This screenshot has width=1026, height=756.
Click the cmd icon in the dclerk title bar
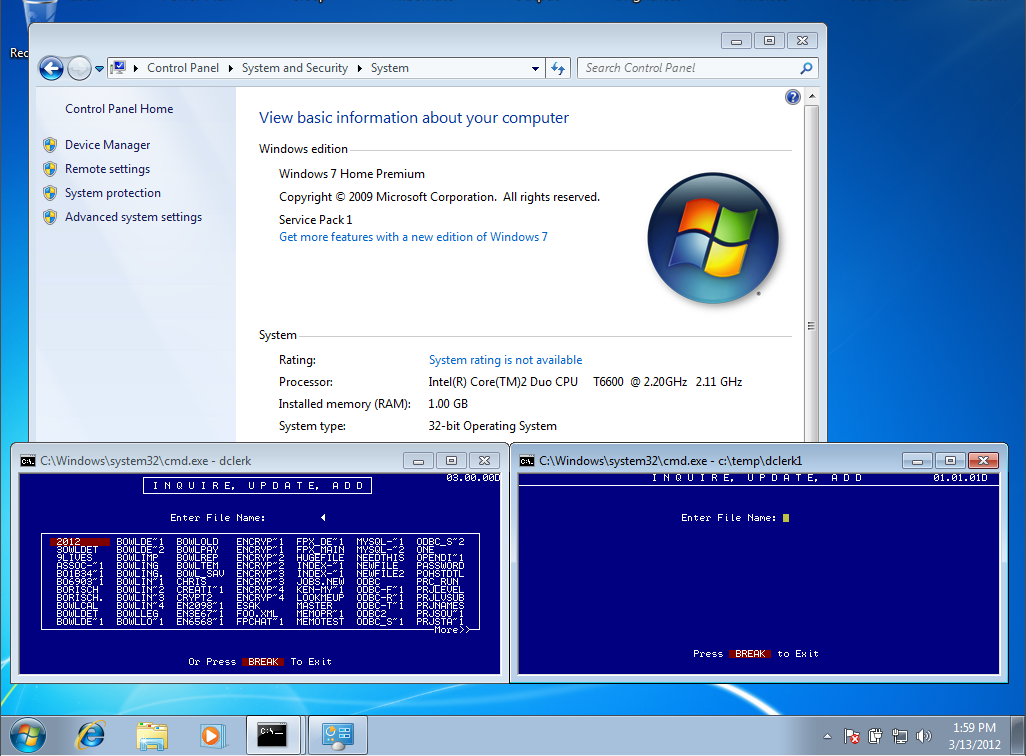coord(27,461)
